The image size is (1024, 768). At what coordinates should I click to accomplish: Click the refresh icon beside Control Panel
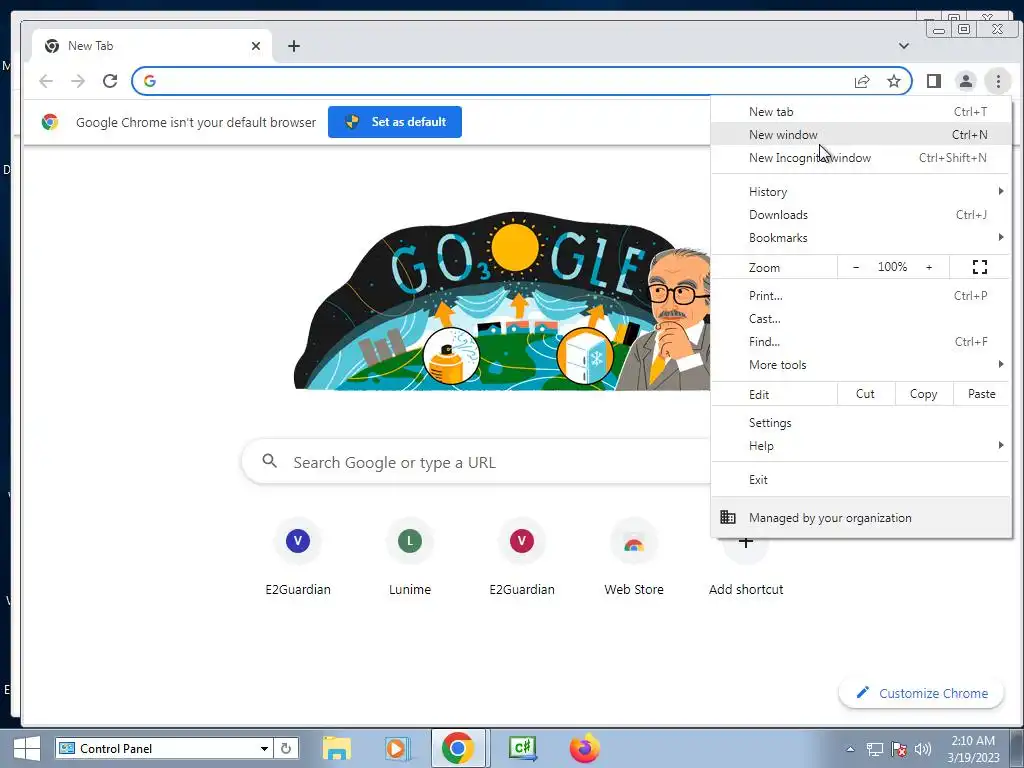click(285, 748)
